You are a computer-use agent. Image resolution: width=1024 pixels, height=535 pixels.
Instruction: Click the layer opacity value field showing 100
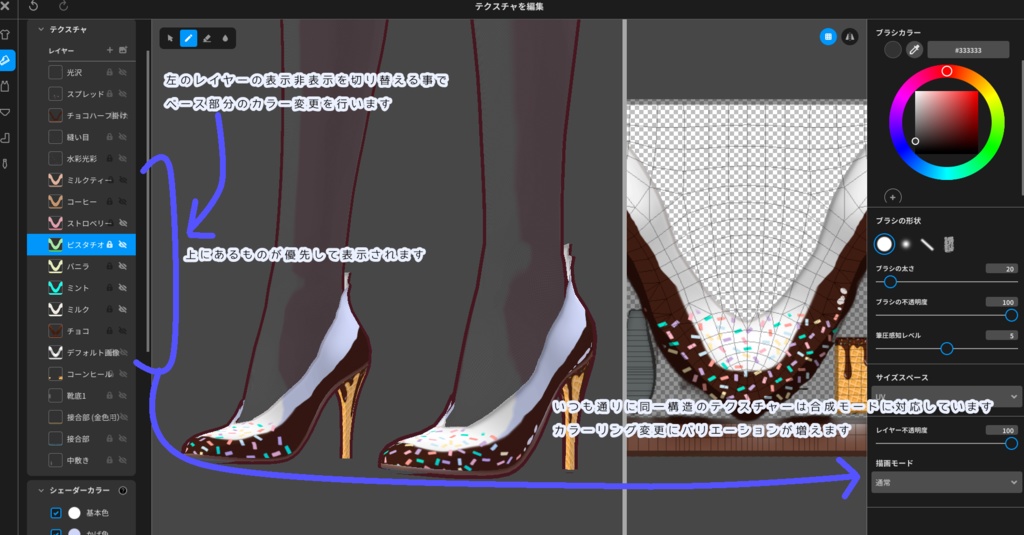click(1001, 430)
